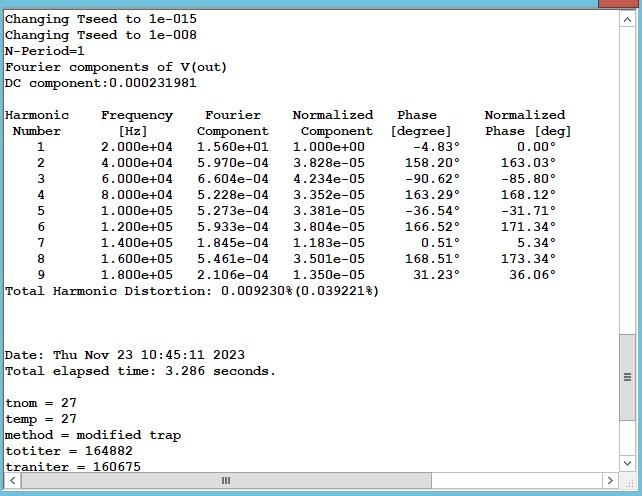
Task: Click the parenthesized THD value (0.039221%)
Action: click(336, 291)
